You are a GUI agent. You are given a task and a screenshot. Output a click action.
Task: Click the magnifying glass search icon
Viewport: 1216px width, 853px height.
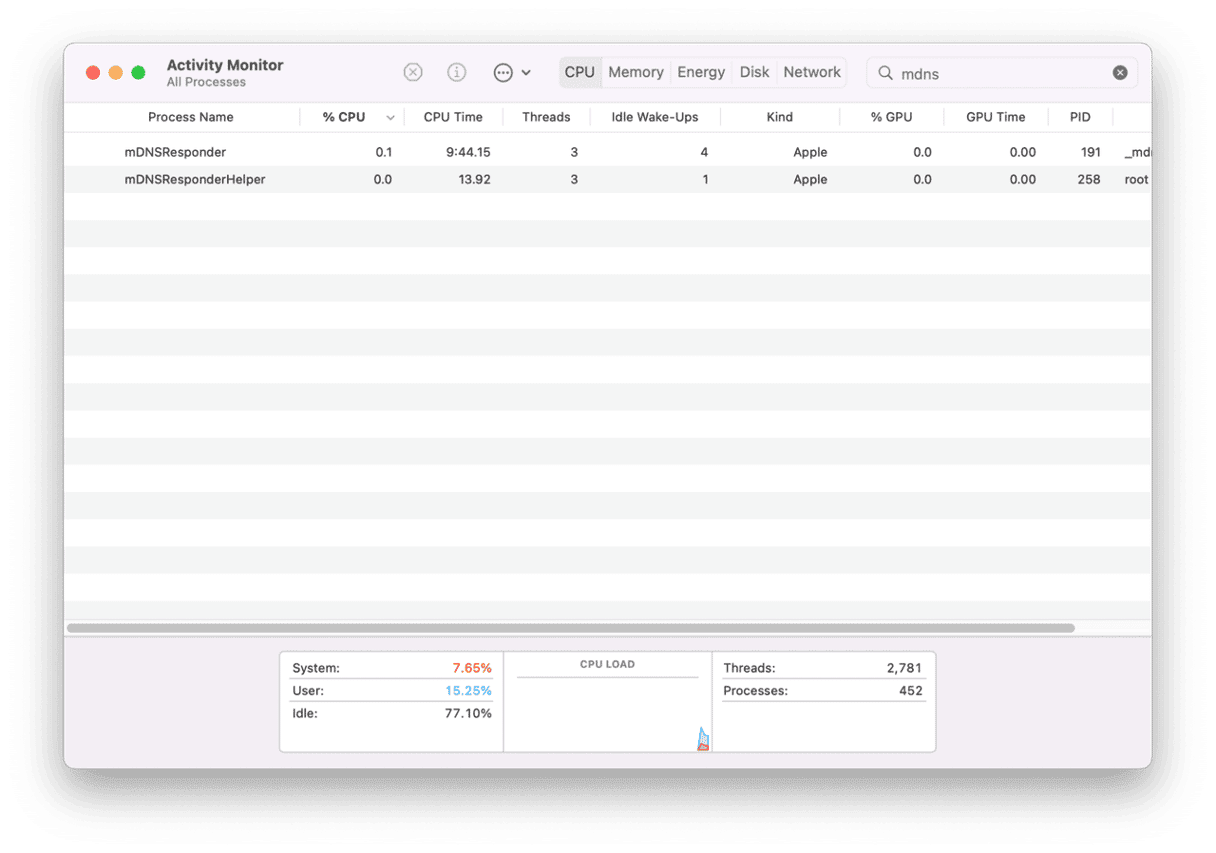coord(885,73)
